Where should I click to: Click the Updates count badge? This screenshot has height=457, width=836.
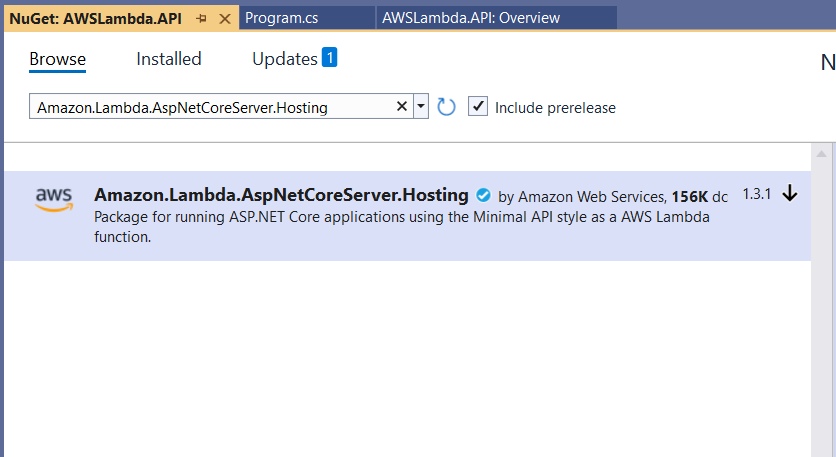click(329, 58)
